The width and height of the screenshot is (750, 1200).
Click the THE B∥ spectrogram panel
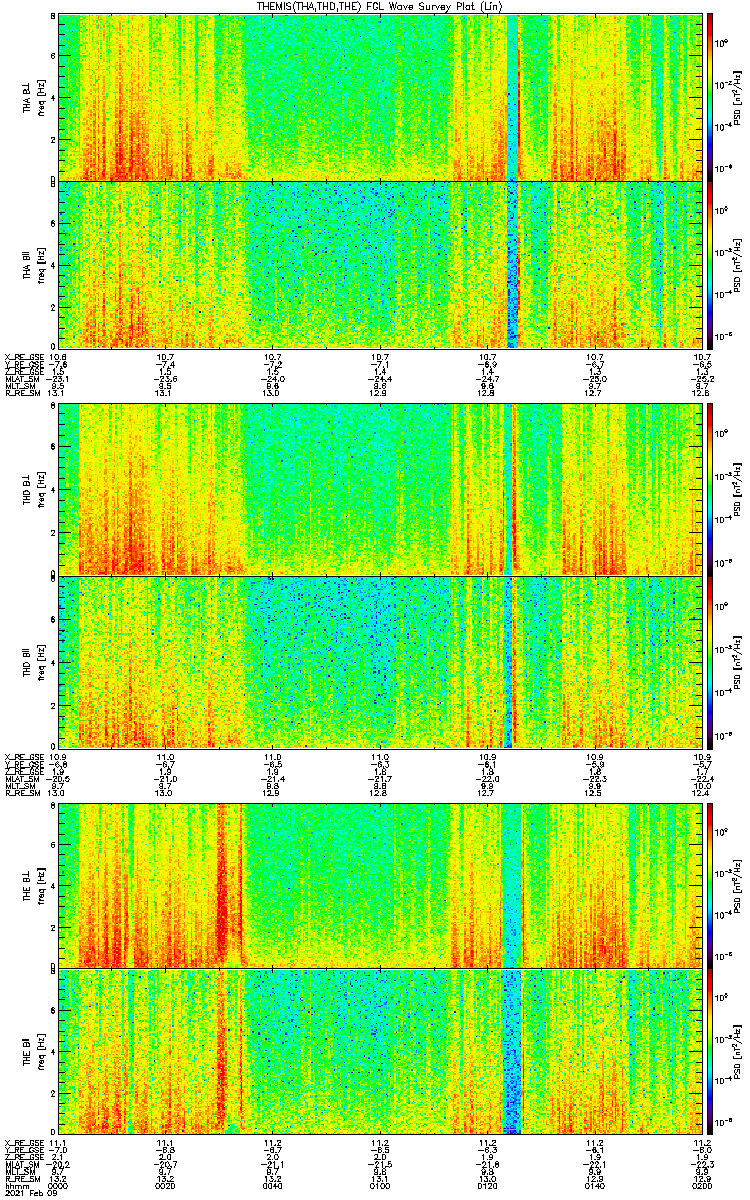pos(380,1052)
